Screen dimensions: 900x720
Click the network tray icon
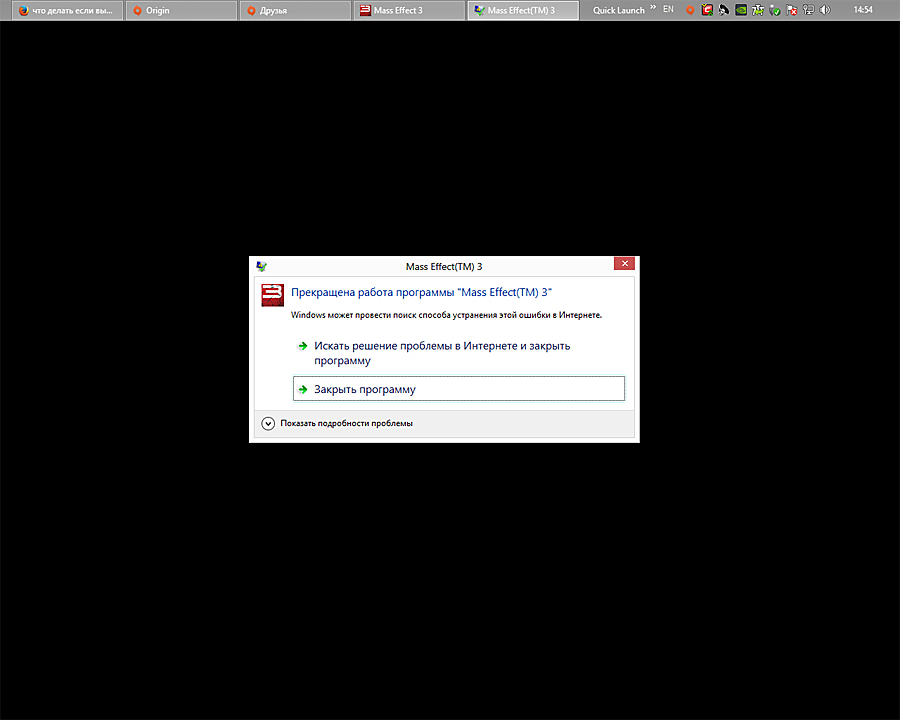808,10
